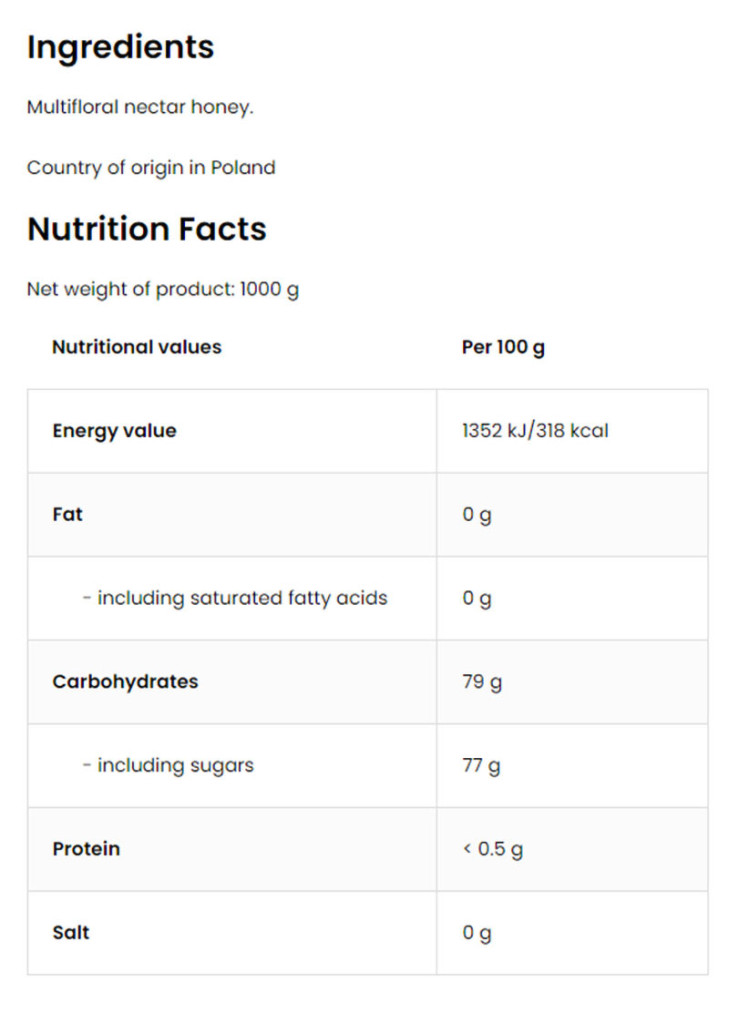Select the Carbohydrates row label
Viewport: 729px width, 1024px height.
[125, 682]
